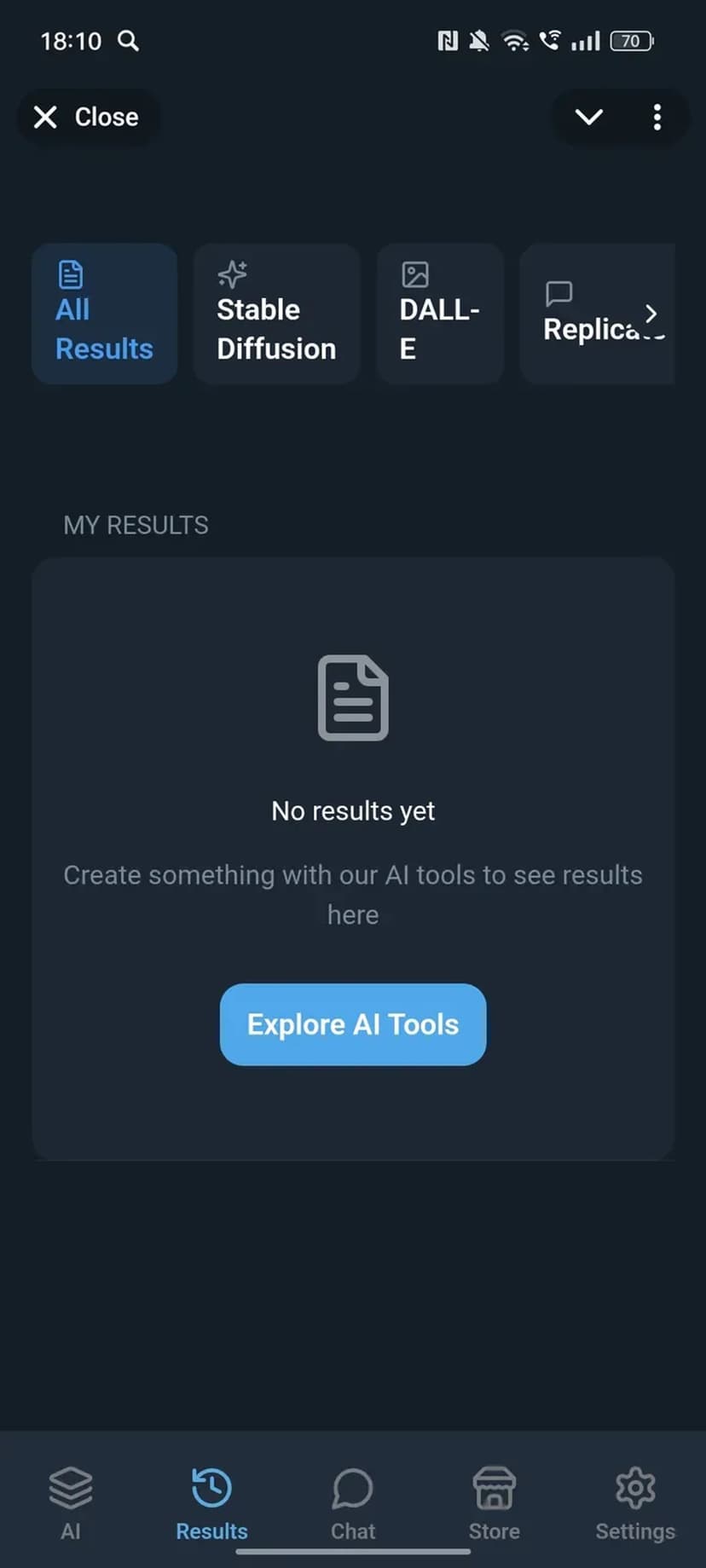Tap the search icon in the status bar

coord(128,41)
